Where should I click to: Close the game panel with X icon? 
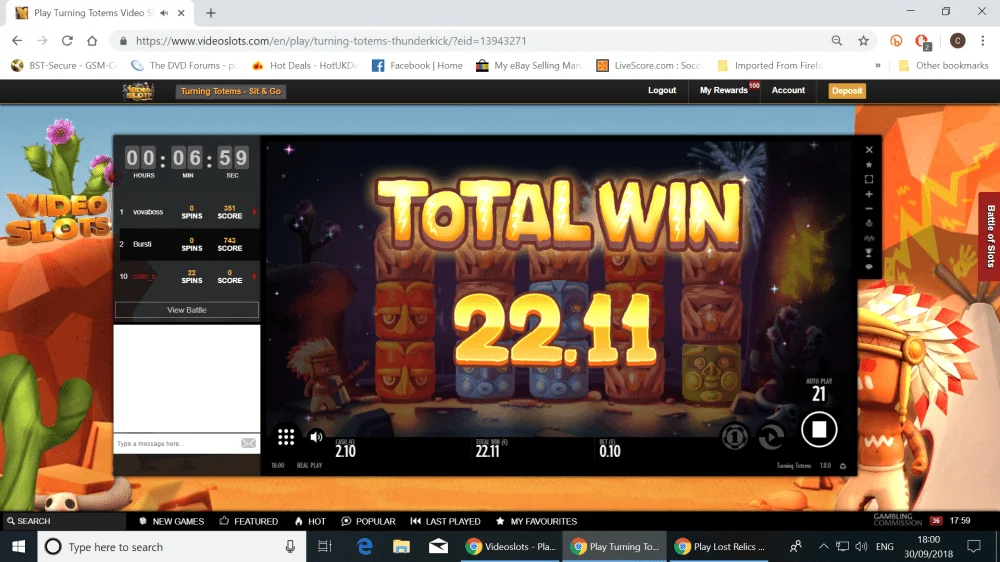pos(869,150)
